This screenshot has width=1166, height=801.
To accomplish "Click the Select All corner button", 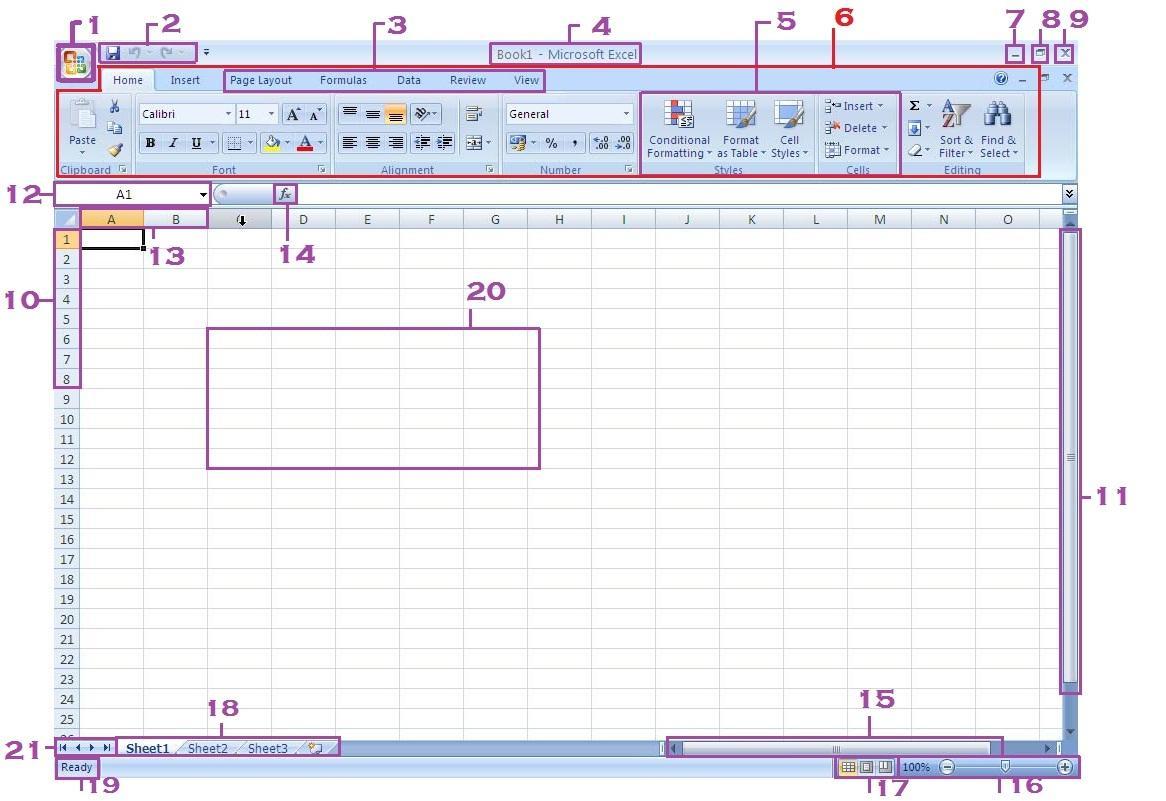I will 66,219.
